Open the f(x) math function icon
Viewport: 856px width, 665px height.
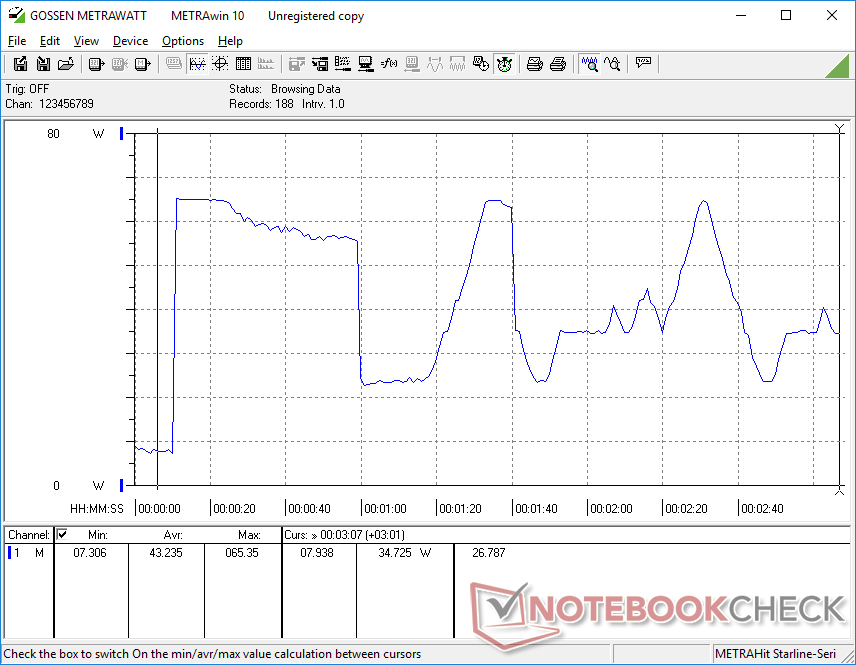click(389, 64)
